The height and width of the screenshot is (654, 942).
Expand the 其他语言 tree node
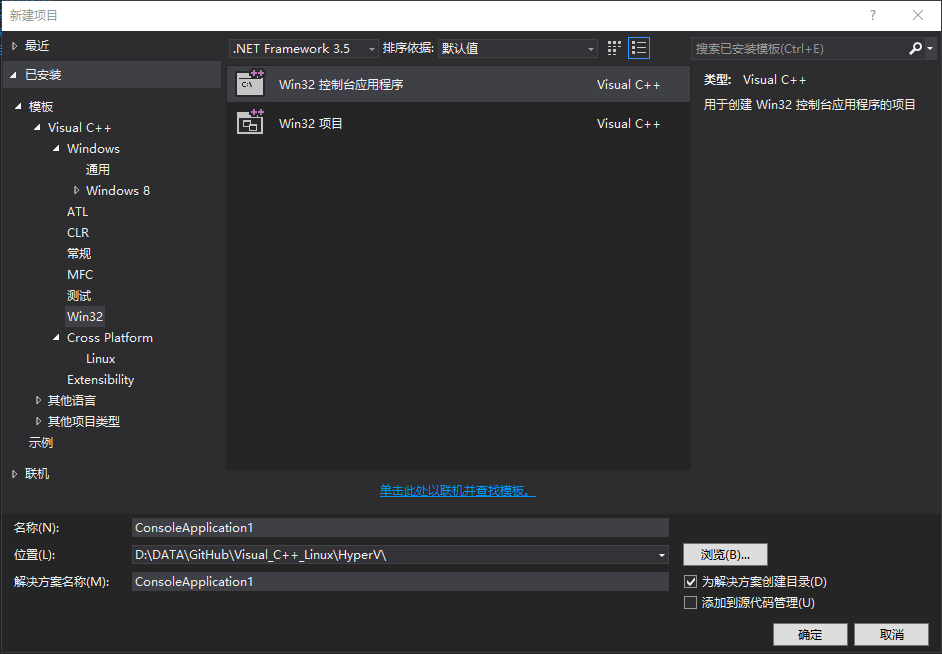point(38,401)
